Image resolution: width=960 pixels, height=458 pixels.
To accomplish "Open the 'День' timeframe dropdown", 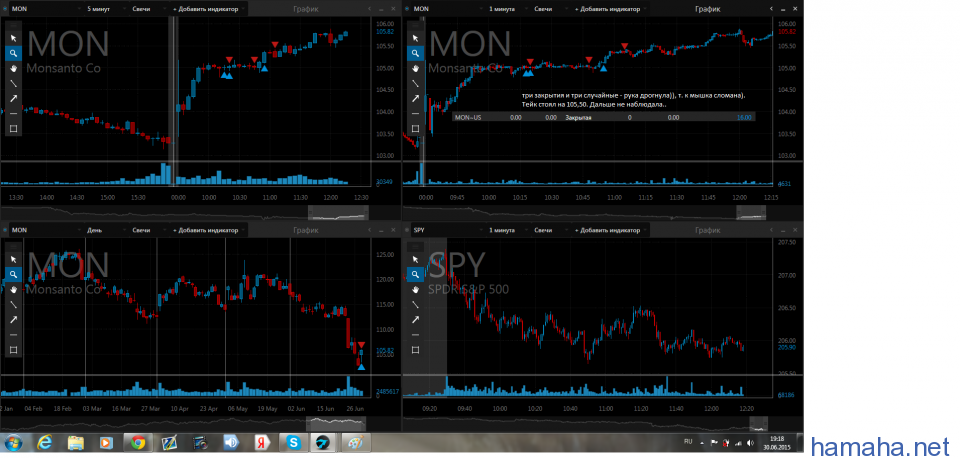I will point(105,230).
